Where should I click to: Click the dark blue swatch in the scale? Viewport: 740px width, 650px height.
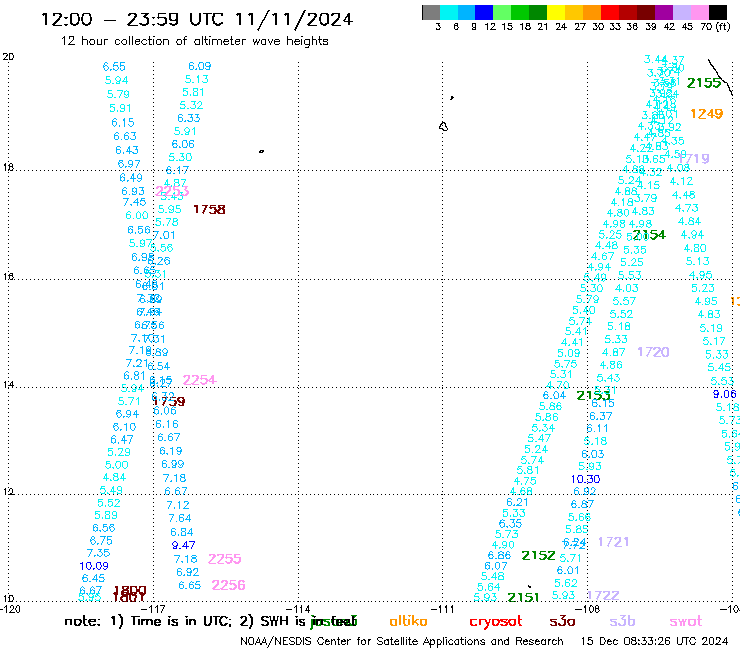[x=484, y=12]
